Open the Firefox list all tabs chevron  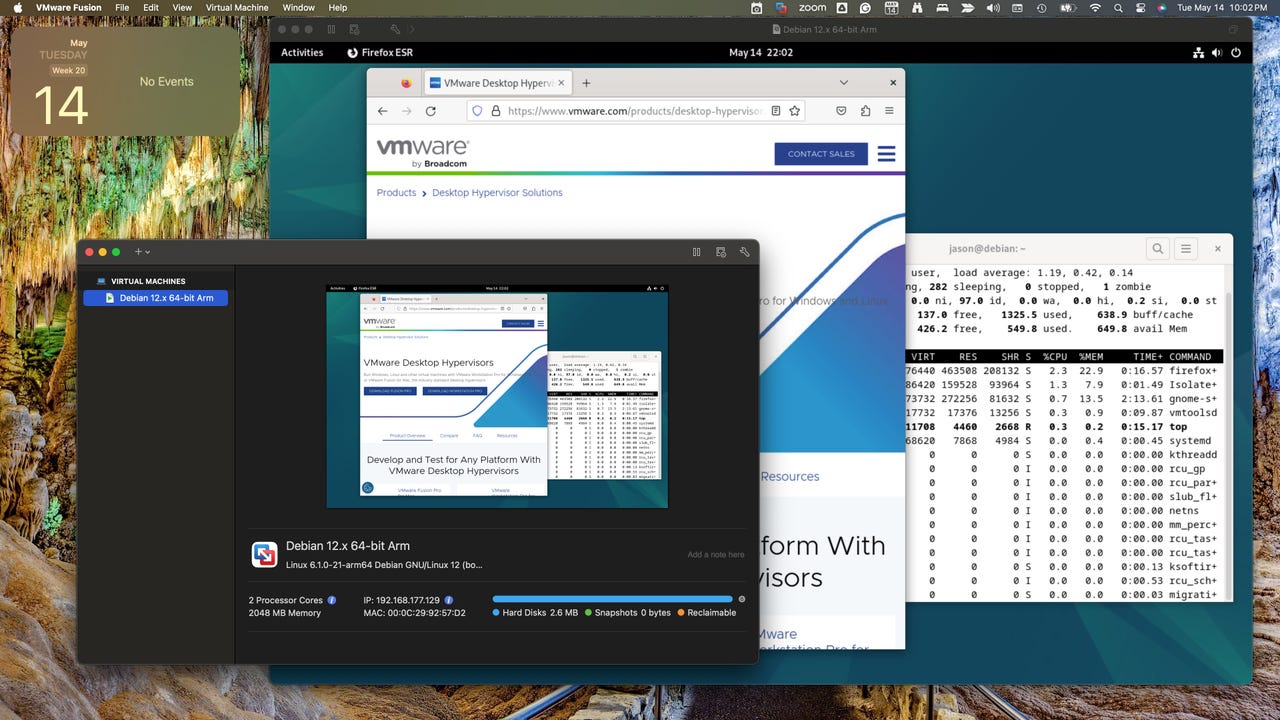pos(843,83)
